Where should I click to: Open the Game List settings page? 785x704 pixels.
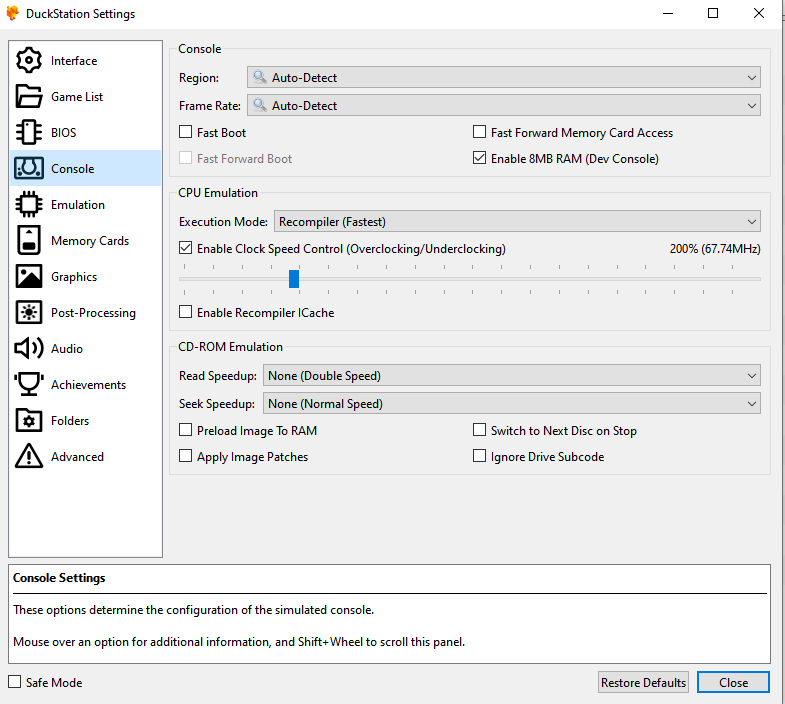pos(86,97)
